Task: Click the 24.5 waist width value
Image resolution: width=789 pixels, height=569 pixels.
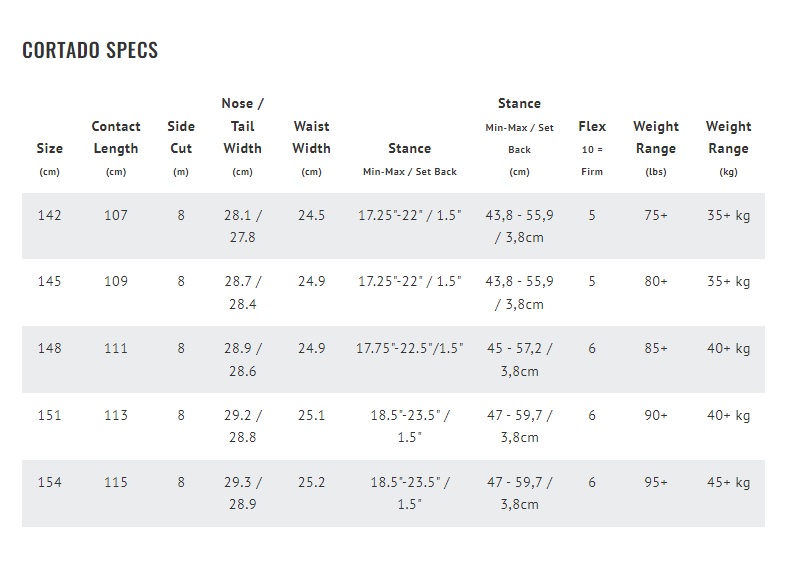Action: [x=311, y=215]
